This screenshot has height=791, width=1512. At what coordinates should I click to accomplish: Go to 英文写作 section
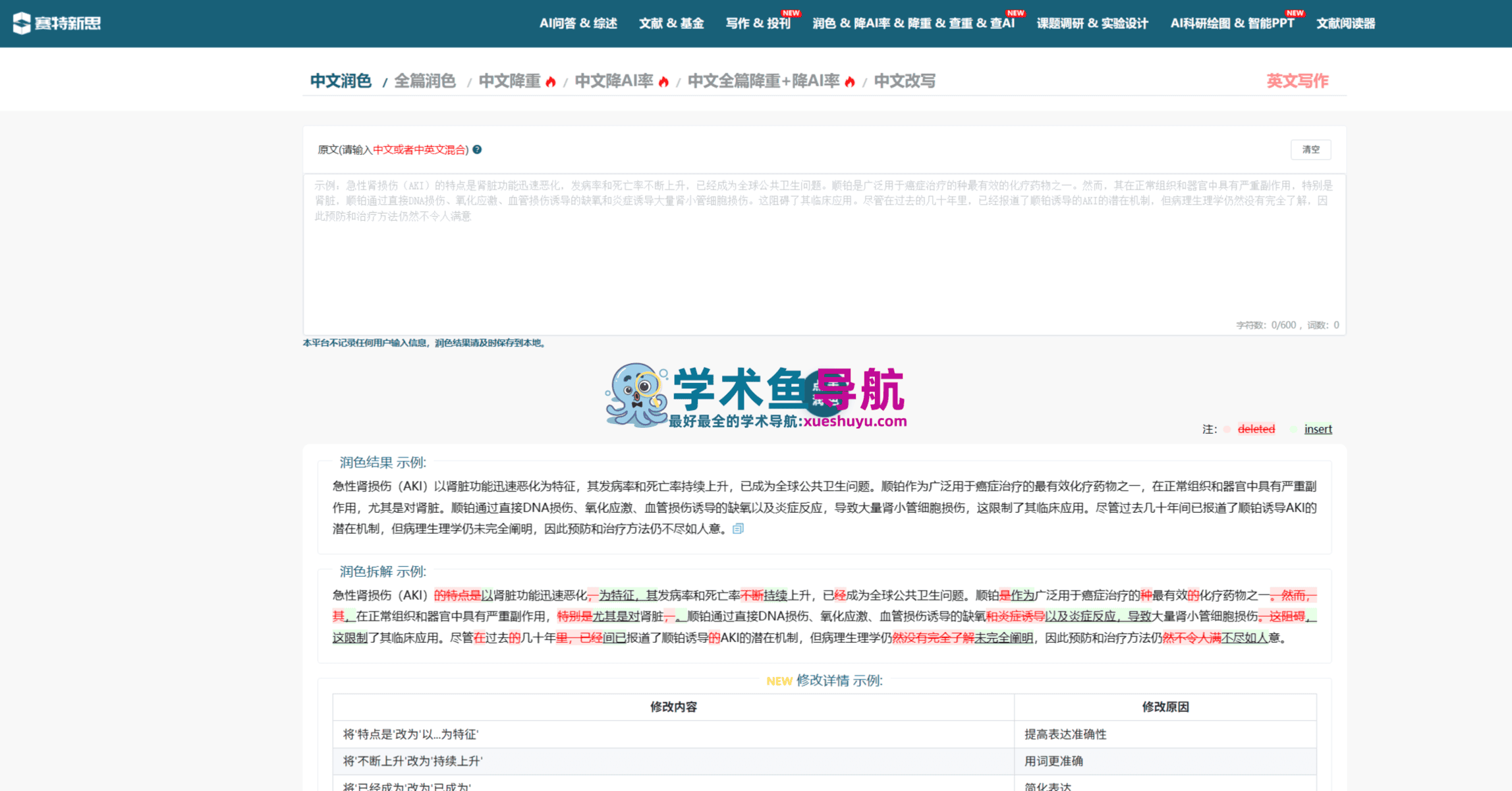[x=1297, y=81]
